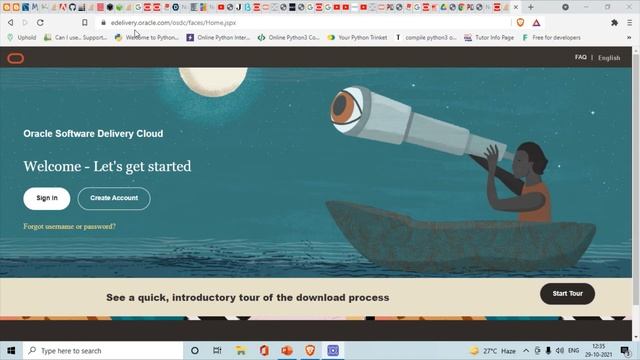640x360 pixels.
Task: Open Tutor Info Page bookmark
Action: tap(489, 38)
